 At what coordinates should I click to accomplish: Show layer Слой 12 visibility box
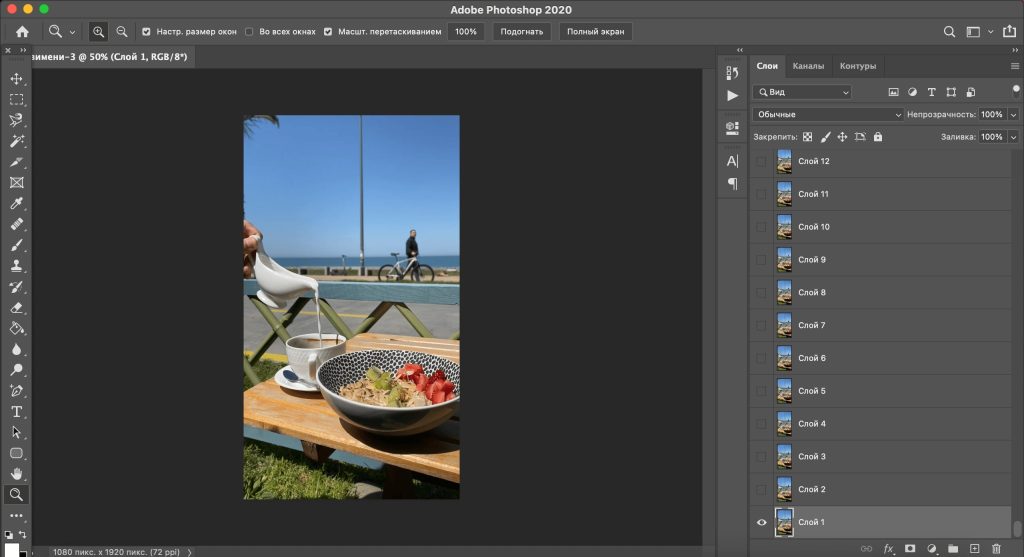pyautogui.click(x=762, y=161)
